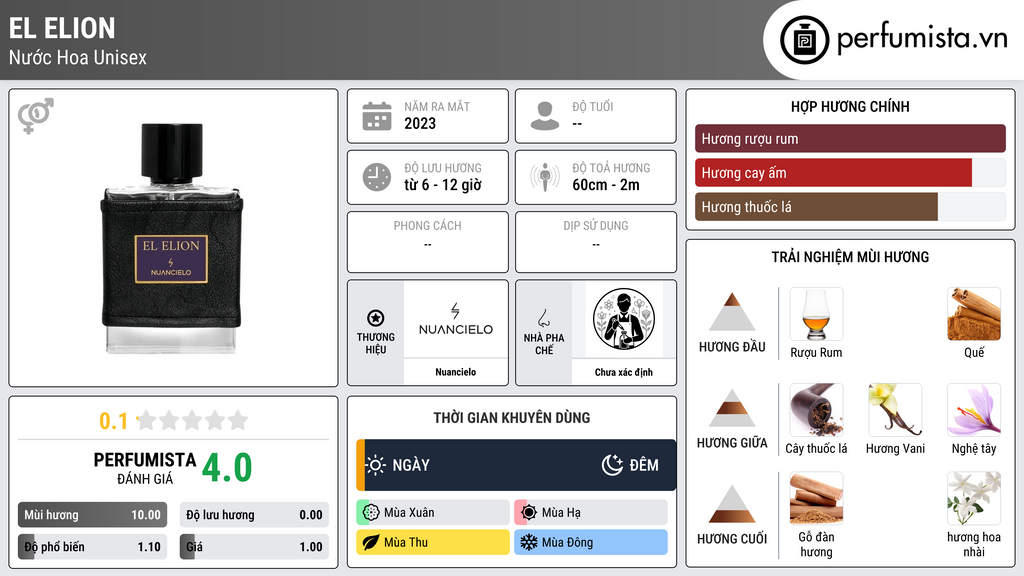Click the Cây thuốc lá note image
Image resolution: width=1024 pixels, height=576 pixels.
pyautogui.click(x=816, y=410)
